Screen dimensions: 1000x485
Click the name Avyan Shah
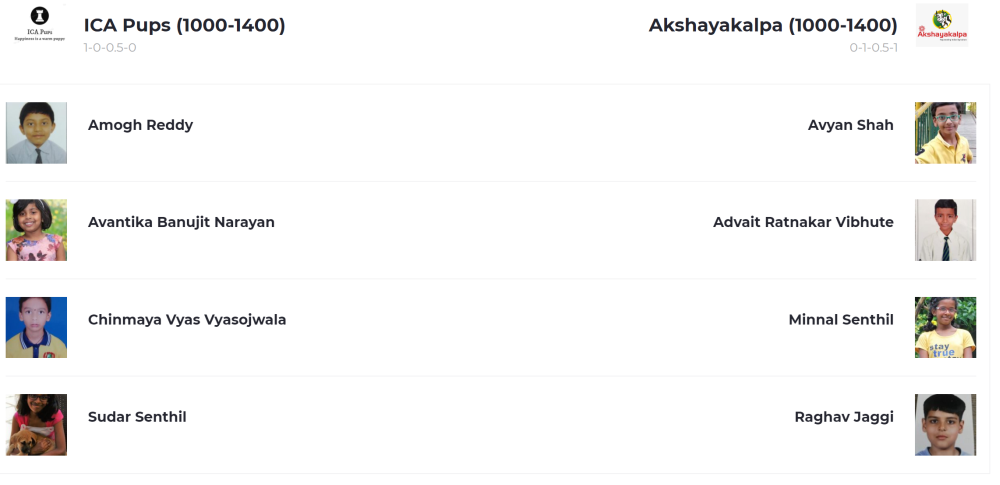coord(851,125)
